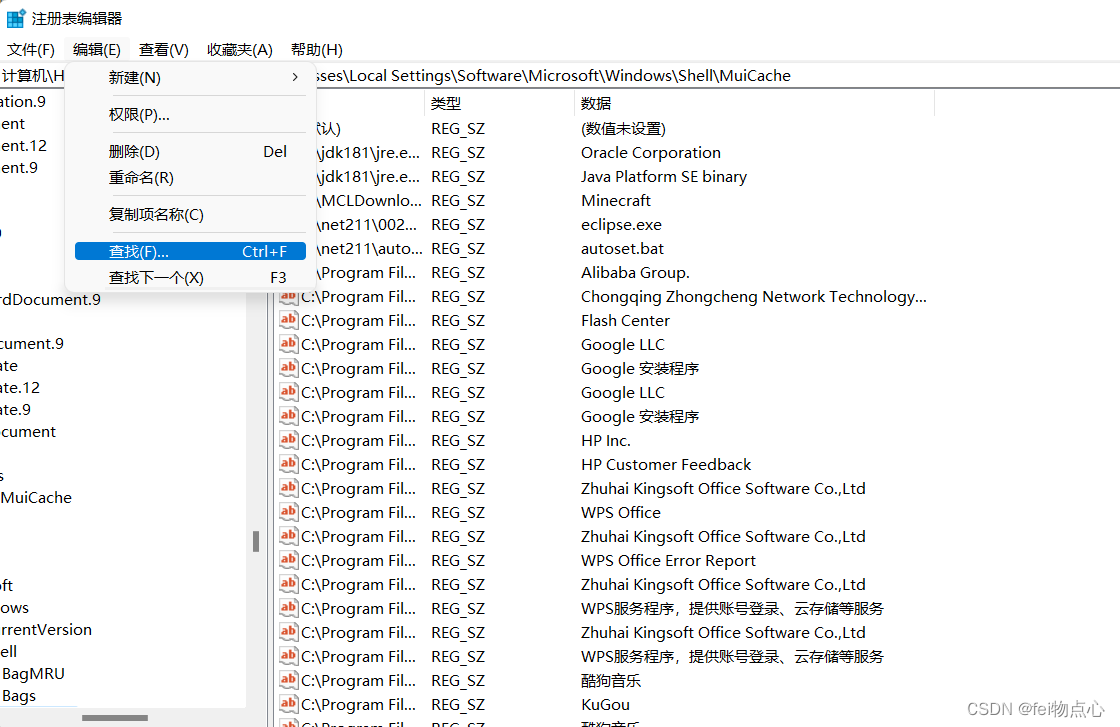1120x727 pixels.
Task: Select the rdDocument.9 key in the tree
Action: [x=51, y=299]
